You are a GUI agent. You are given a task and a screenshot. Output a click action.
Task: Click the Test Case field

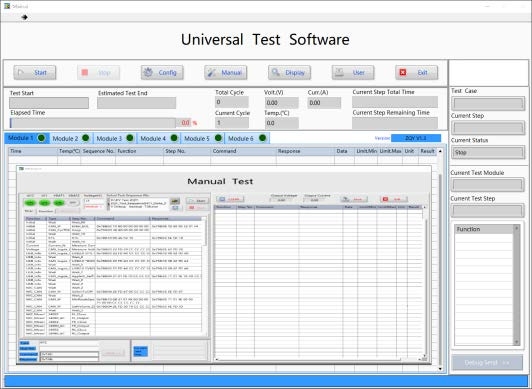point(488,104)
